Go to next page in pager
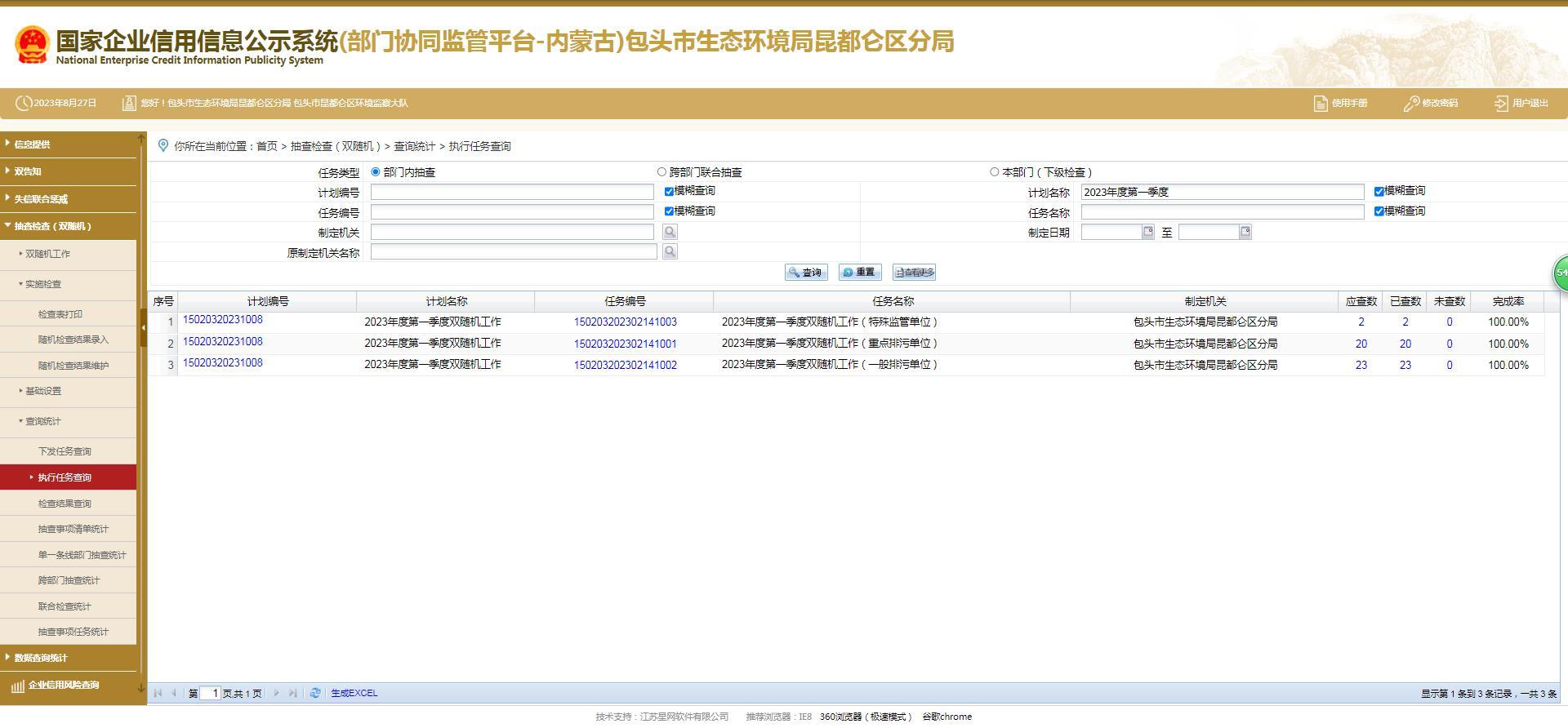1568x728 pixels. [x=276, y=693]
